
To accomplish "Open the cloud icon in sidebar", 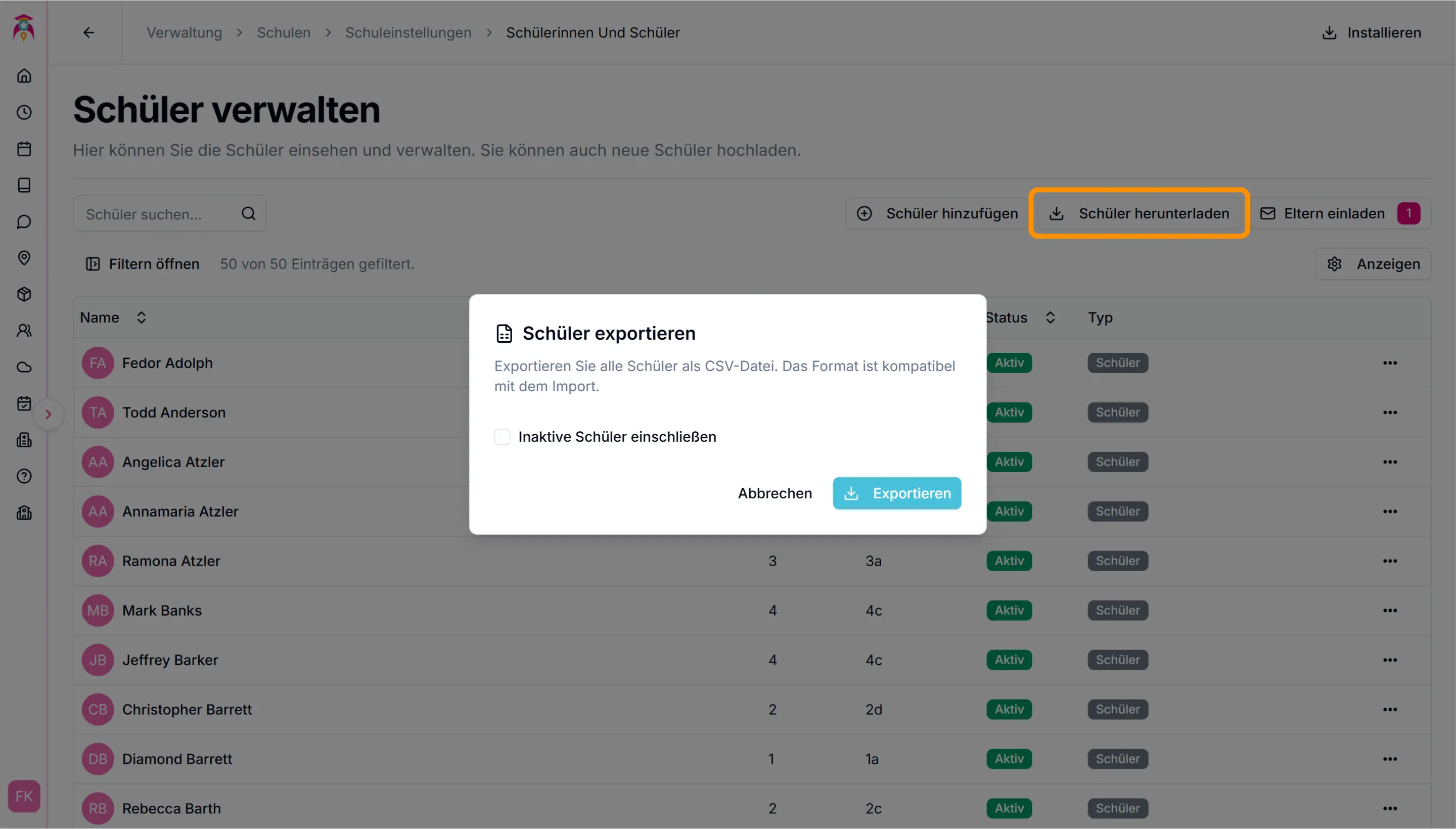I will pos(24,367).
